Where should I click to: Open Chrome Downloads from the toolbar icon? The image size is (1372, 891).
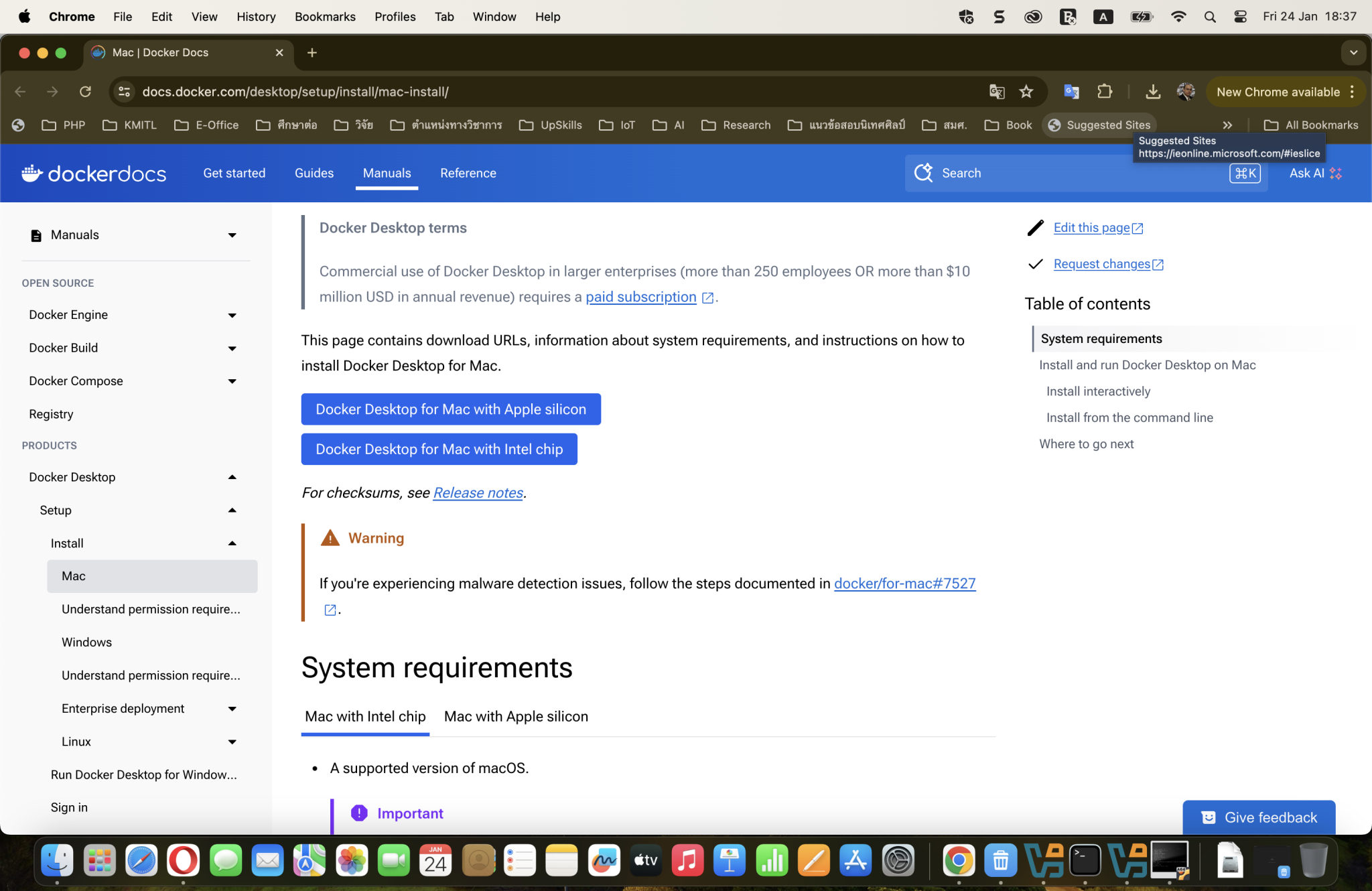(x=1153, y=92)
